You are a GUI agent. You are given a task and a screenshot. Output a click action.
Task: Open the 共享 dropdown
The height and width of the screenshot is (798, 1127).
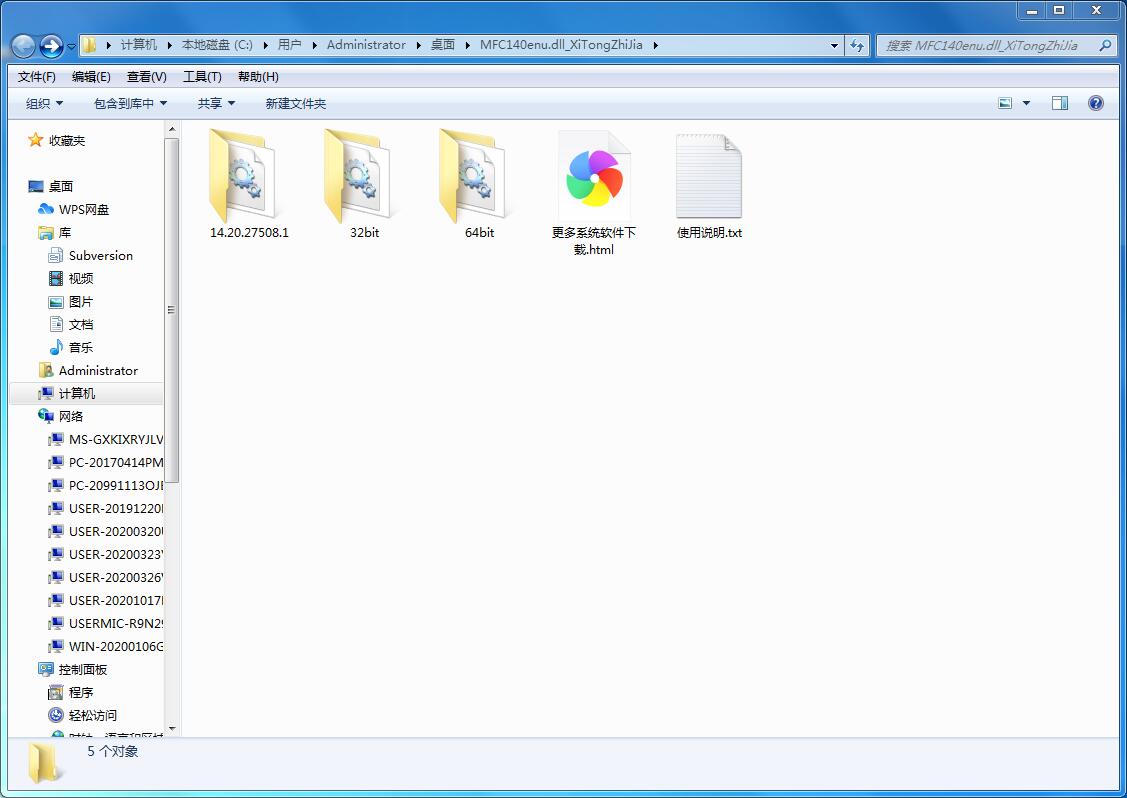point(216,104)
